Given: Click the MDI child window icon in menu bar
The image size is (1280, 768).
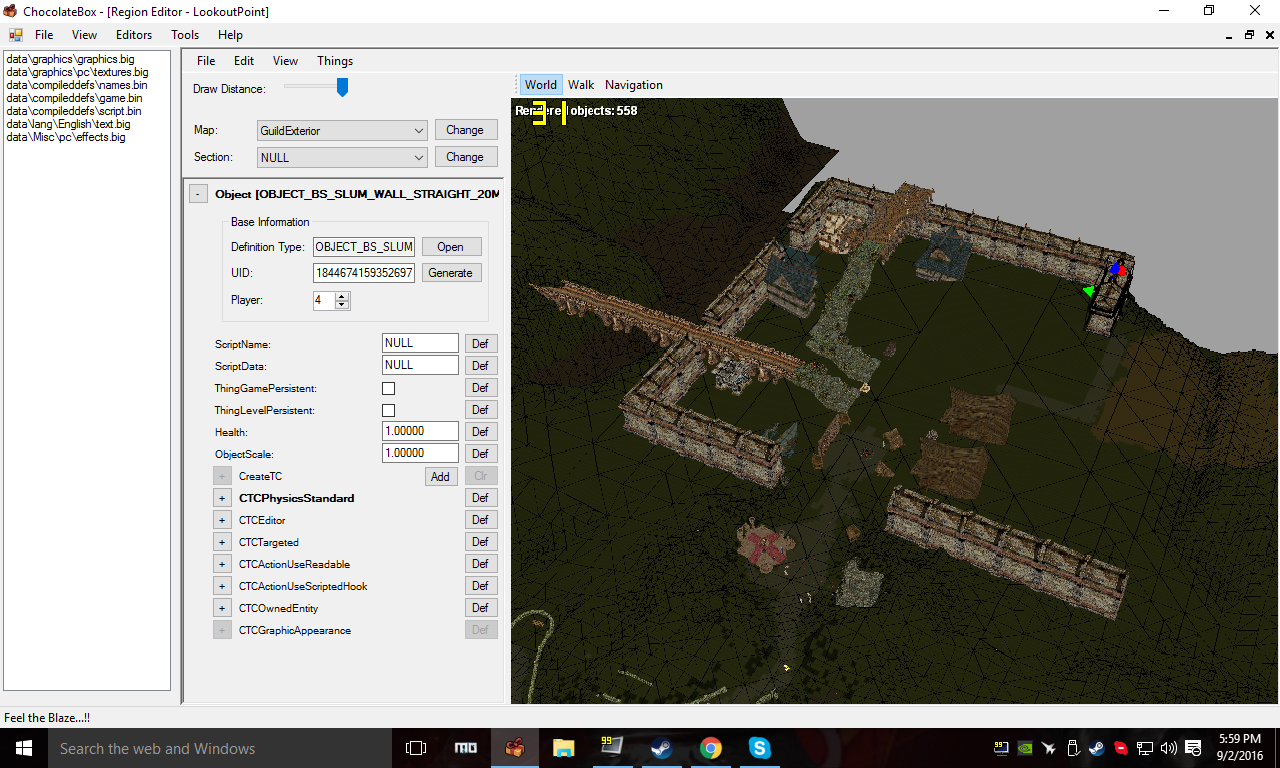Looking at the screenshot, I should pos(15,35).
